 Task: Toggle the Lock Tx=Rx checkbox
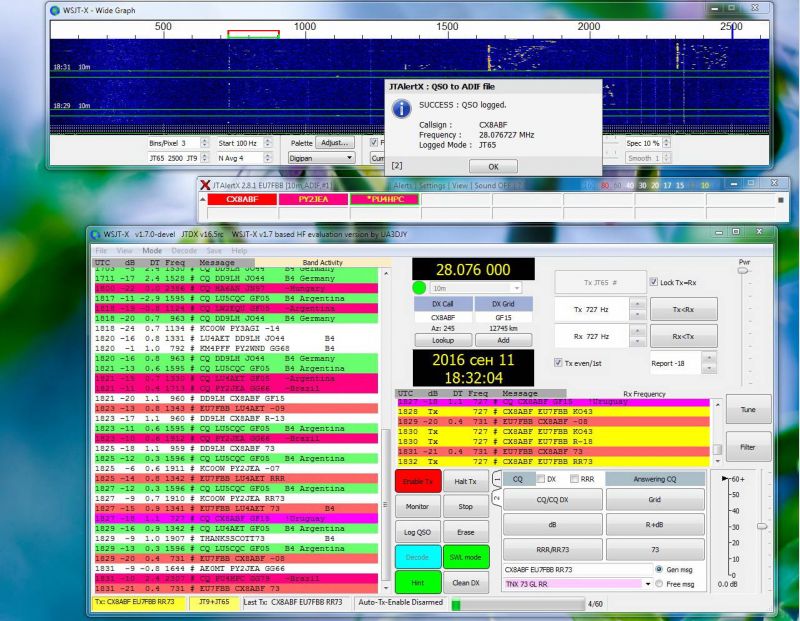tap(654, 282)
